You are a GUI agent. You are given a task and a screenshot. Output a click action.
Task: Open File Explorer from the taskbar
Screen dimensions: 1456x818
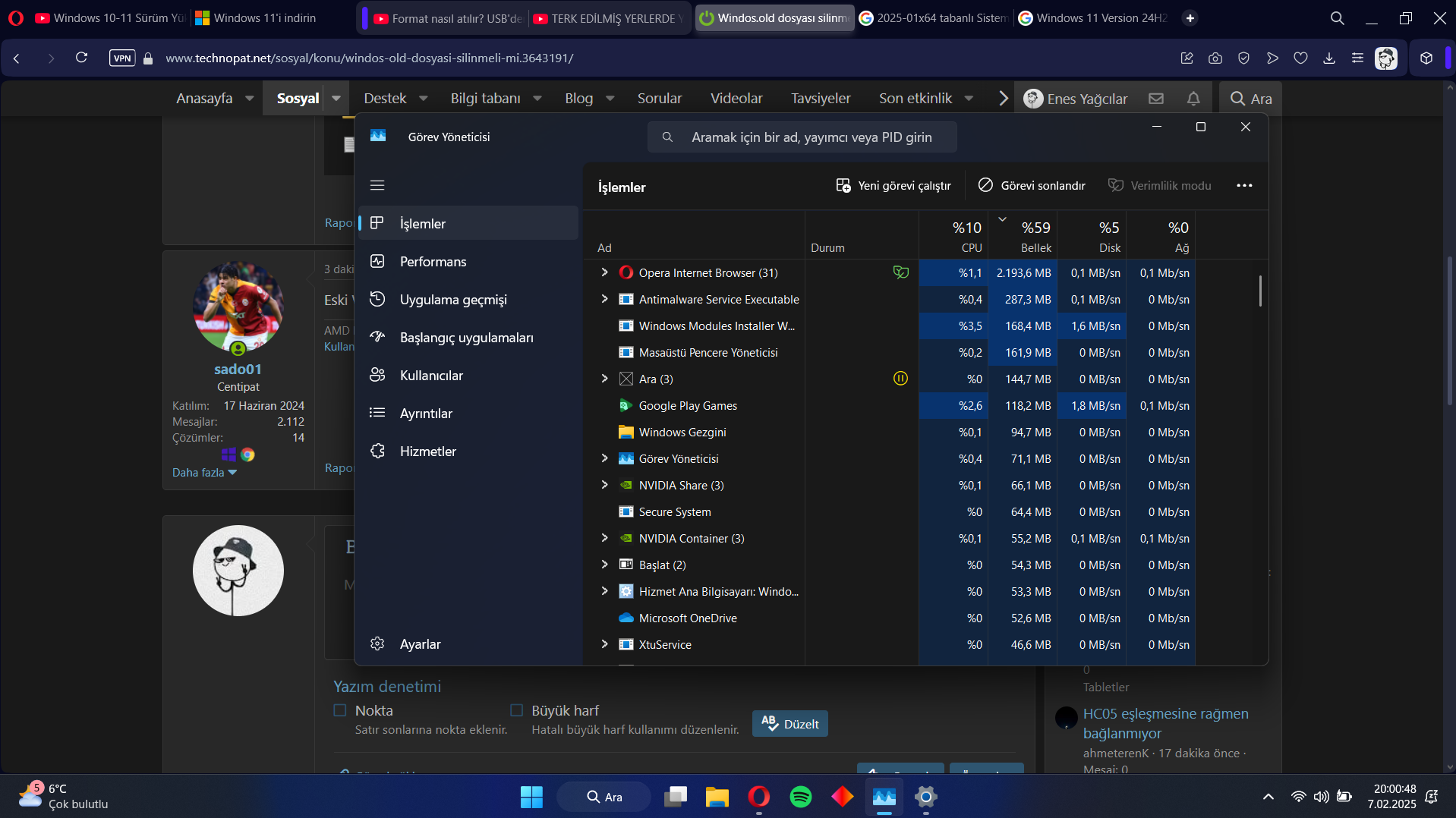pyautogui.click(x=717, y=797)
